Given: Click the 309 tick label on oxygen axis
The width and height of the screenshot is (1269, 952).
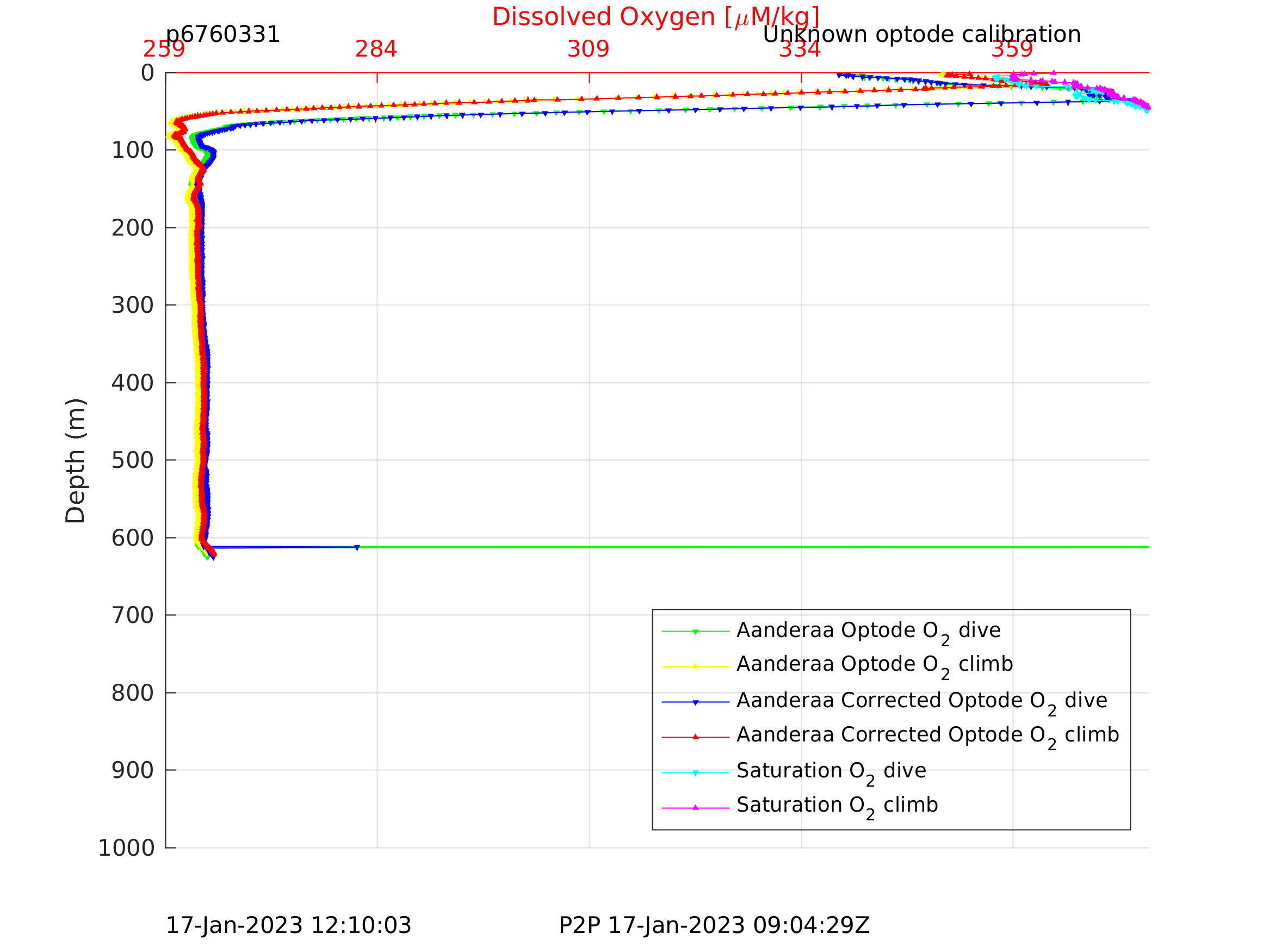Looking at the screenshot, I should click(x=588, y=50).
